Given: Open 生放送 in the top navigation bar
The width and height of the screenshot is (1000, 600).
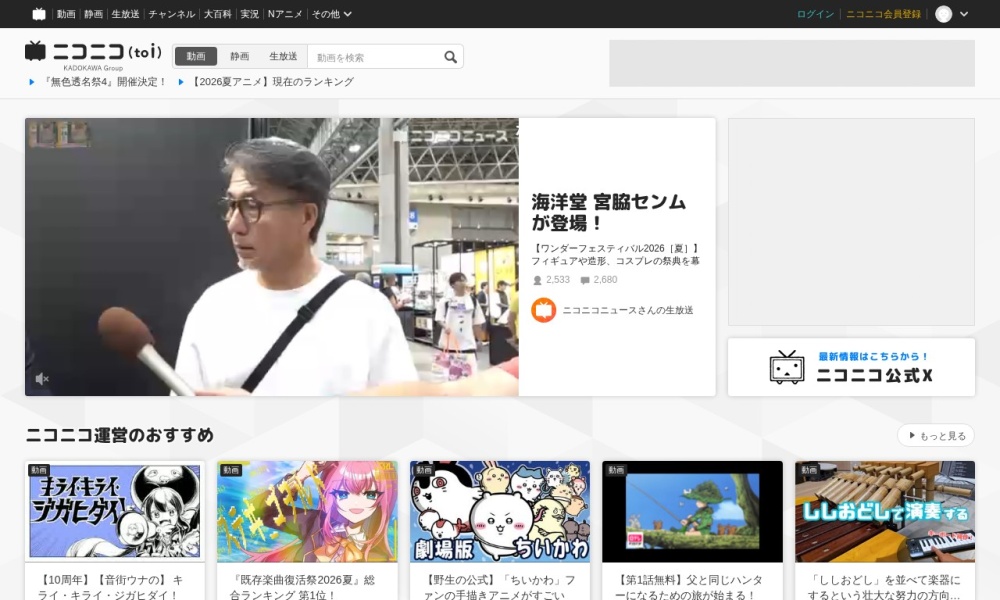Looking at the screenshot, I should 125,14.
